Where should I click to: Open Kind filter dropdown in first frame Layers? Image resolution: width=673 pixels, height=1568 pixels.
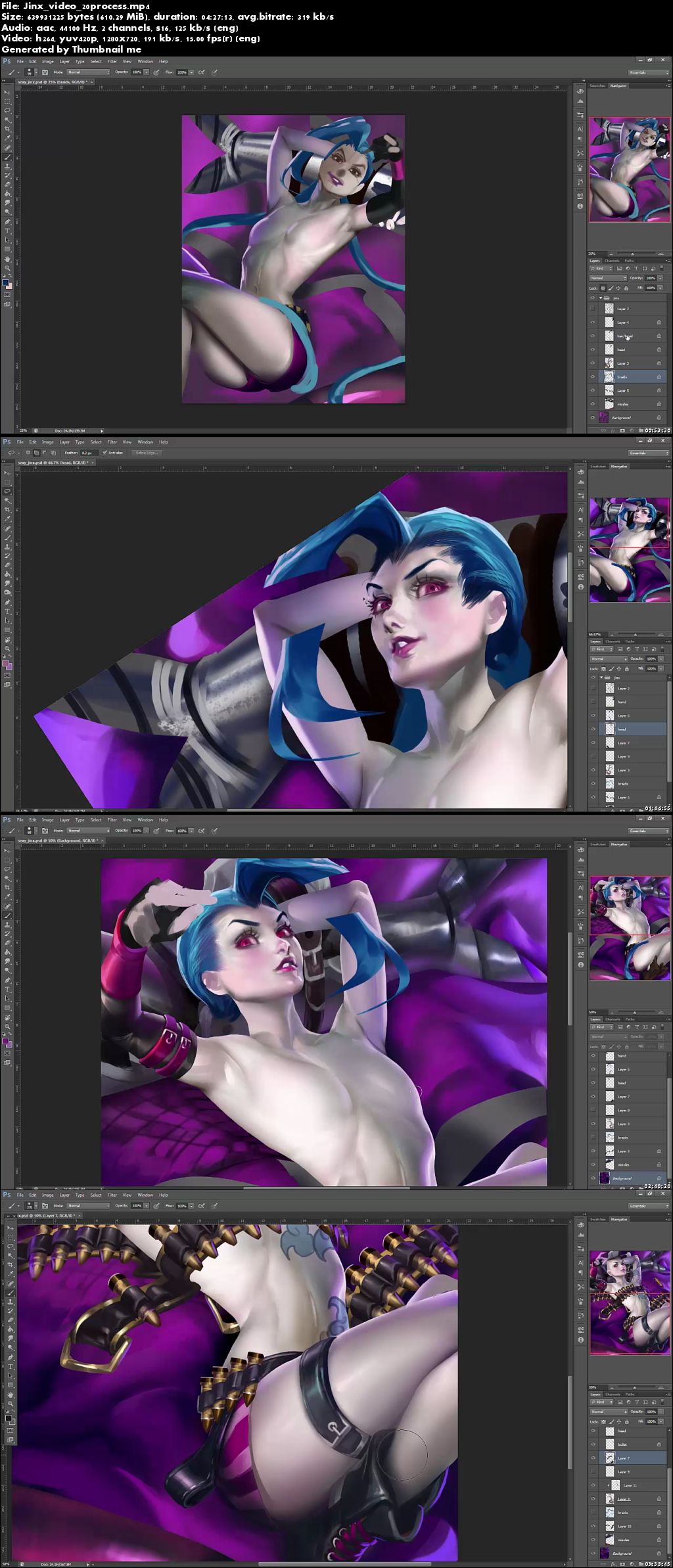(601, 268)
